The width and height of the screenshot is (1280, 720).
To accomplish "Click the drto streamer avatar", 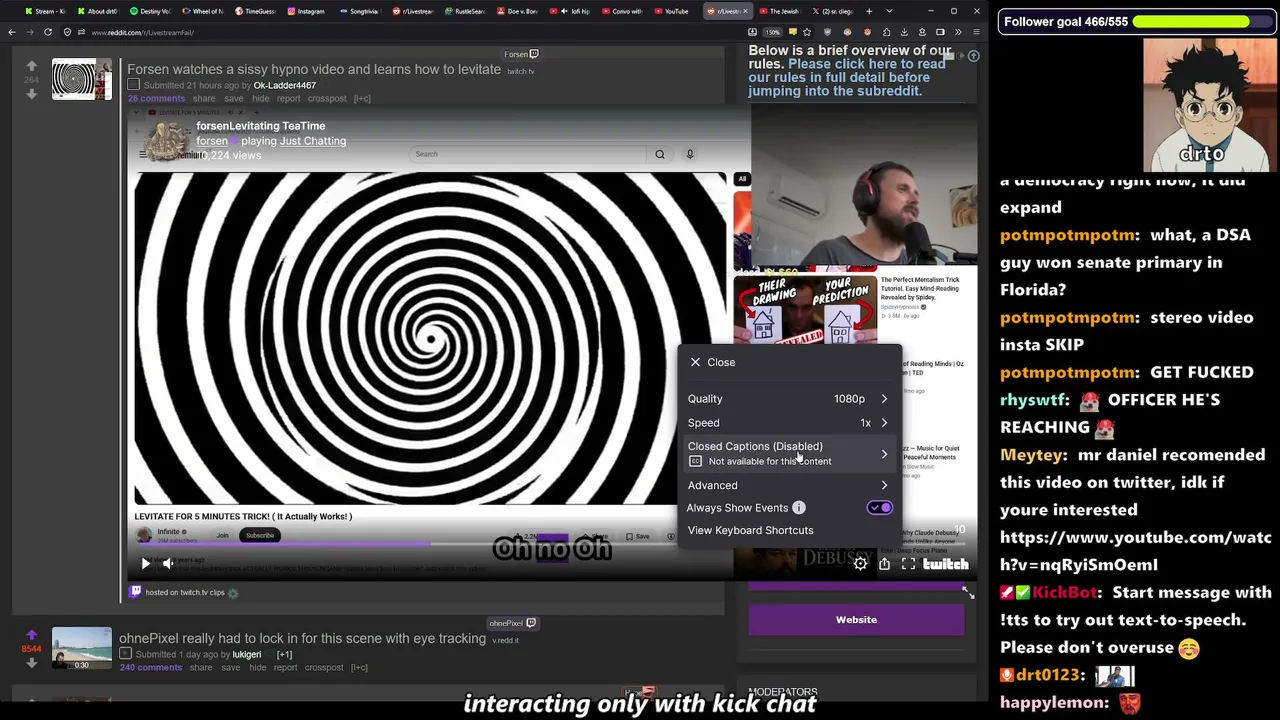I will 1208,106.
